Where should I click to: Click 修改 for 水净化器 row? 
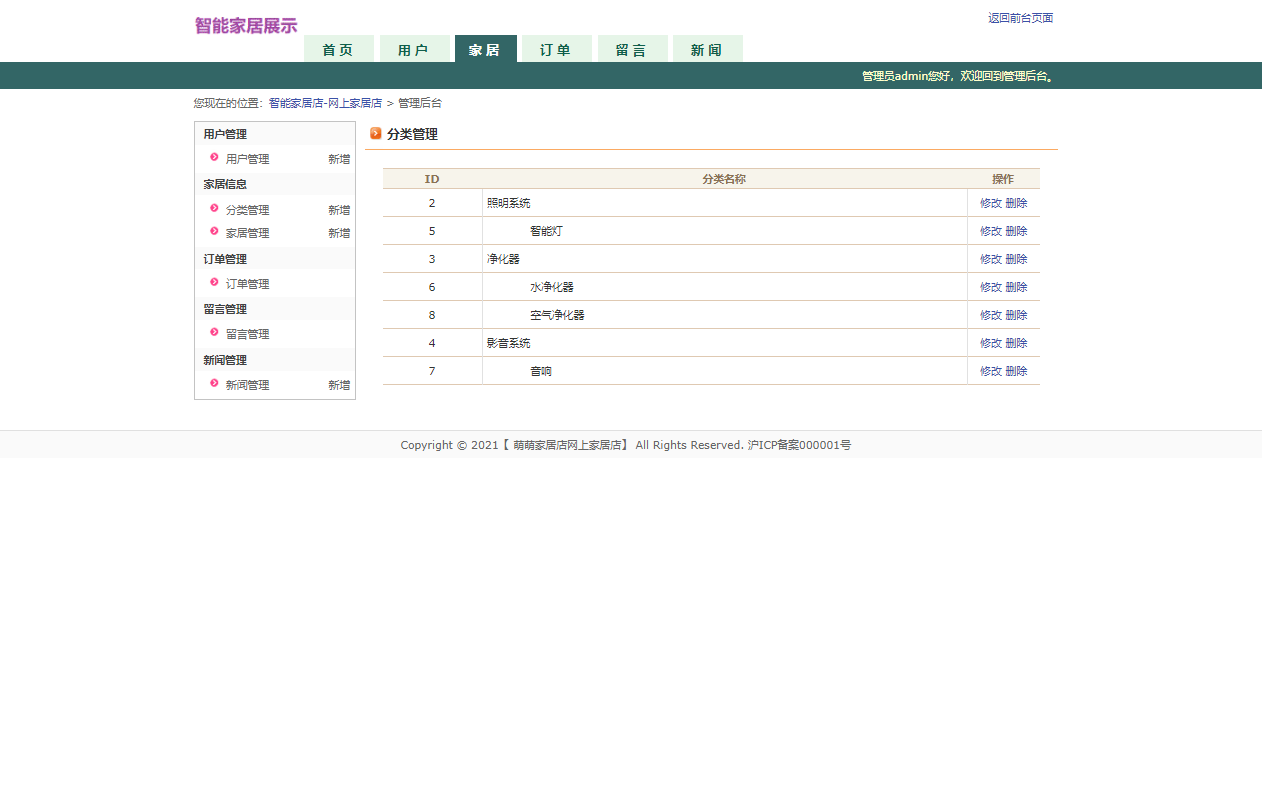point(990,286)
